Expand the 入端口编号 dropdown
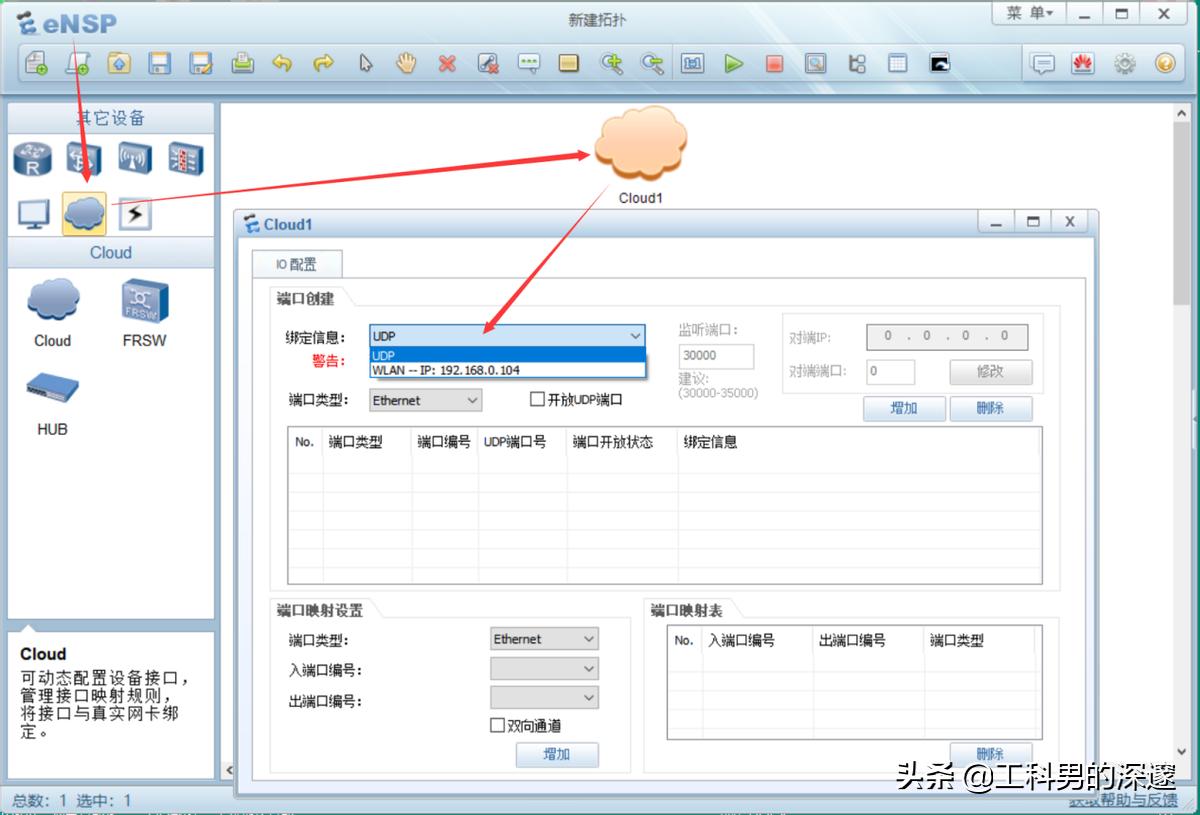 [x=544, y=668]
